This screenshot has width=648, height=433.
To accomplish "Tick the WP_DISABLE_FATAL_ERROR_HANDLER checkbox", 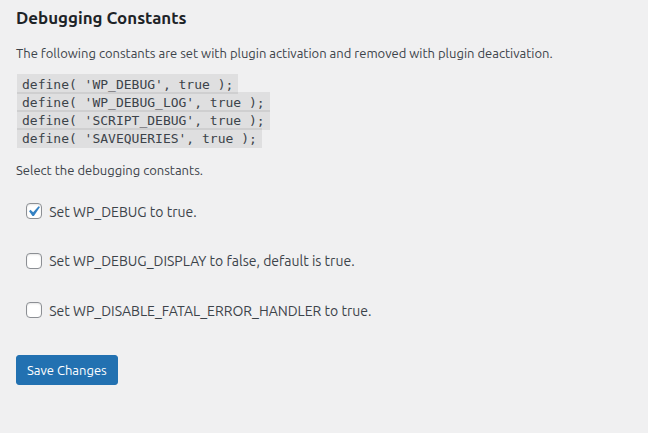I will (34, 311).
